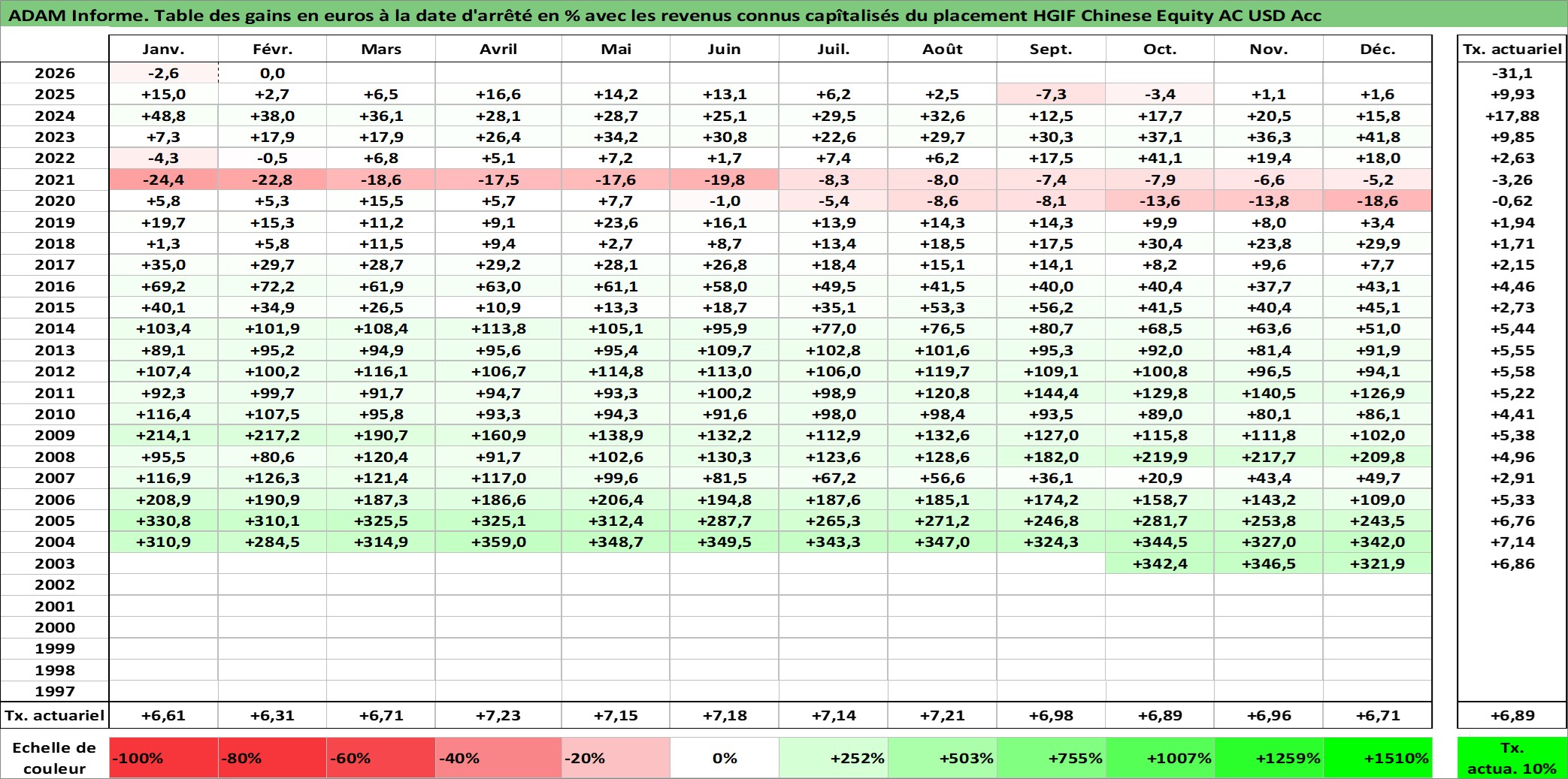Click the 2004 April value +359,0

[x=498, y=542]
